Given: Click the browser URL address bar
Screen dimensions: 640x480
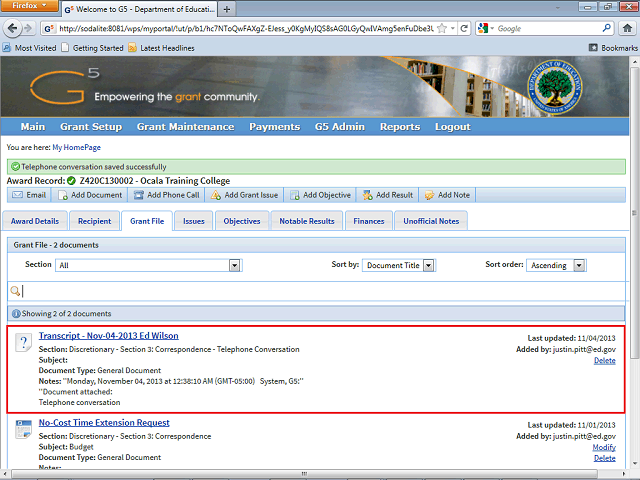Looking at the screenshot, I should [245, 28].
